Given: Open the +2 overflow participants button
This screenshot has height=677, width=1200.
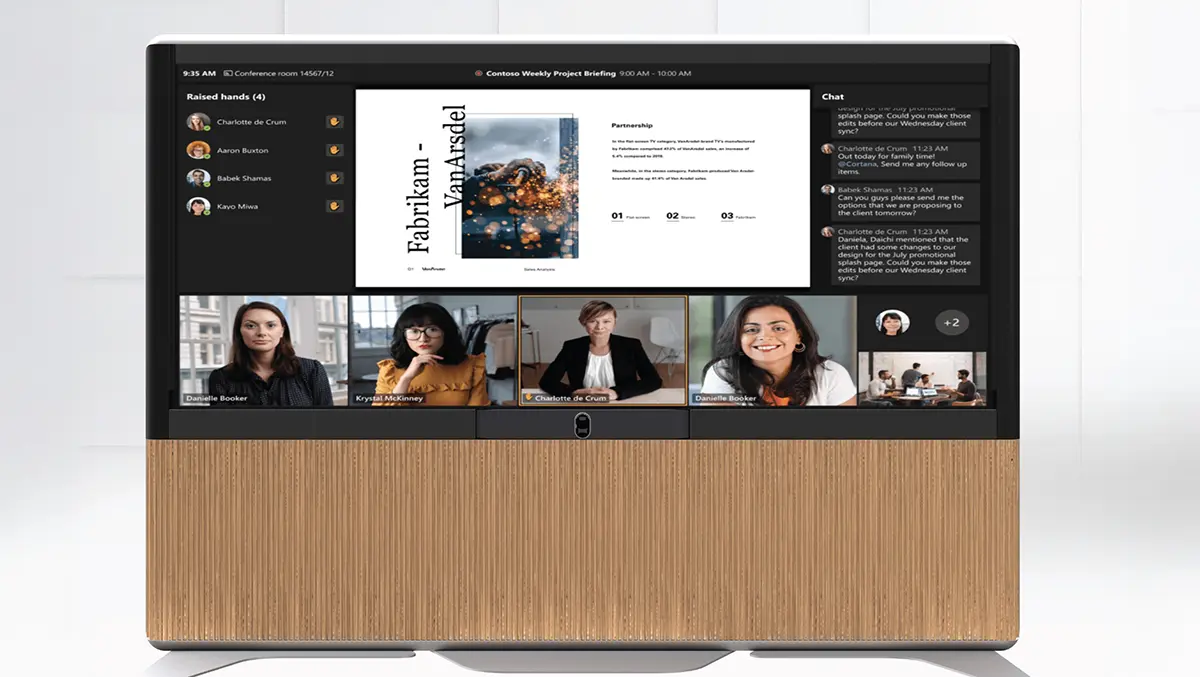Looking at the screenshot, I should (x=952, y=322).
